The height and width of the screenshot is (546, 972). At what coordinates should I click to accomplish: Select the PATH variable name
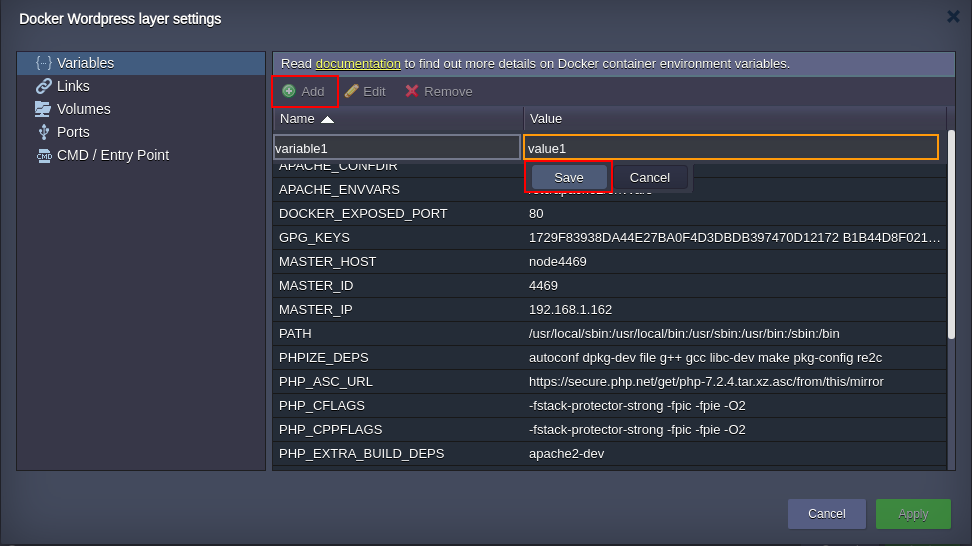tap(295, 334)
